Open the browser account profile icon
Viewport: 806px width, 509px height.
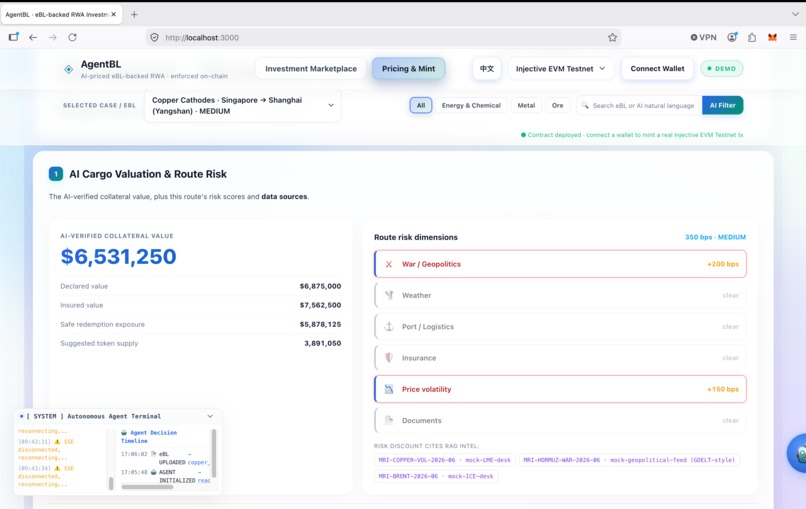coord(732,37)
